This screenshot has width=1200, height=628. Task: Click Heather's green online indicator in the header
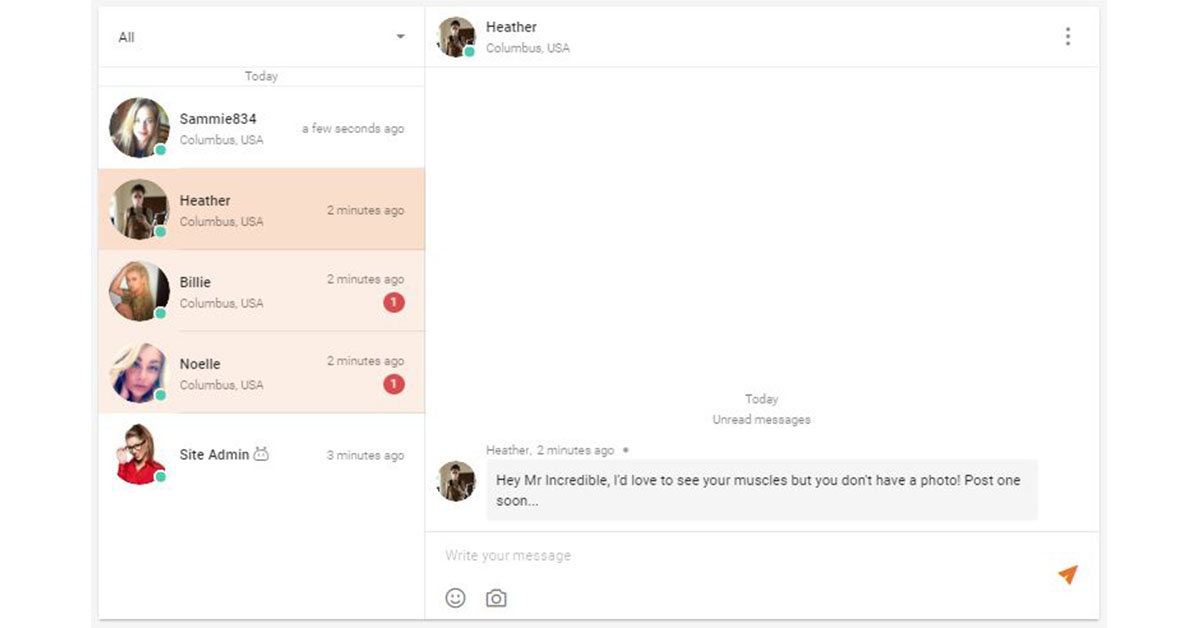[467, 52]
